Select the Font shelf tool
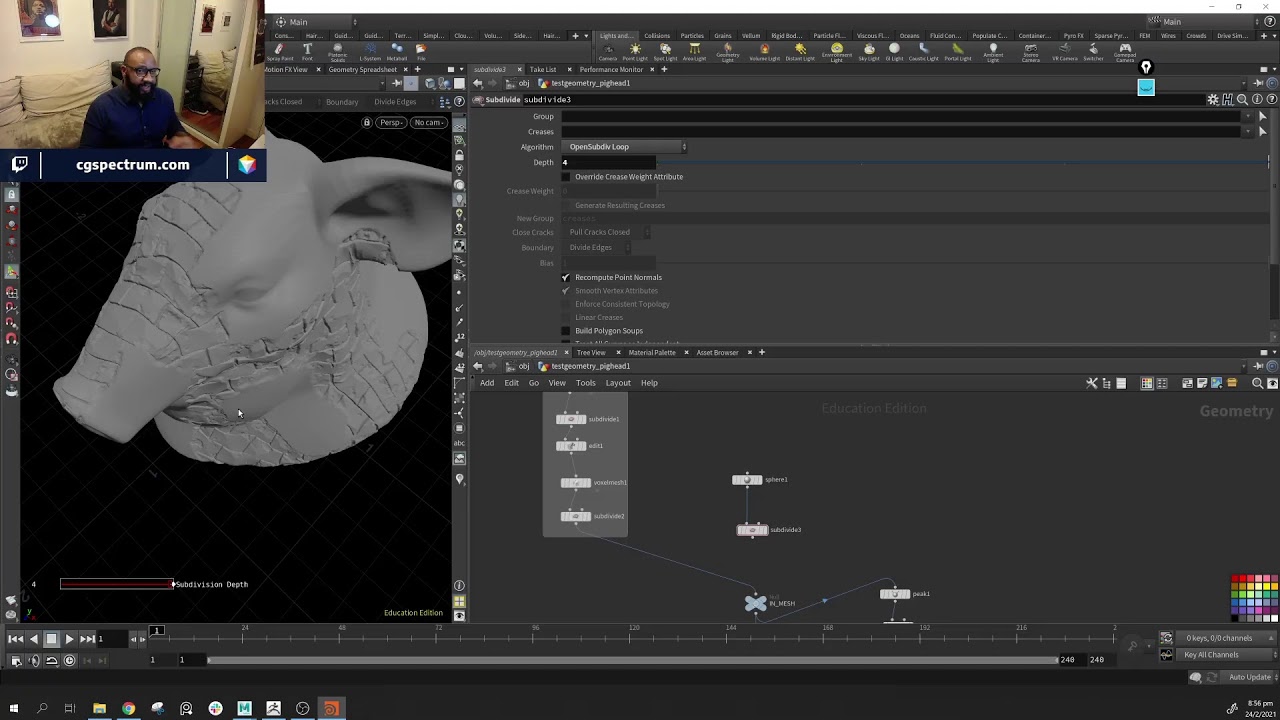Screen dimensions: 1280x720 pos(307,50)
